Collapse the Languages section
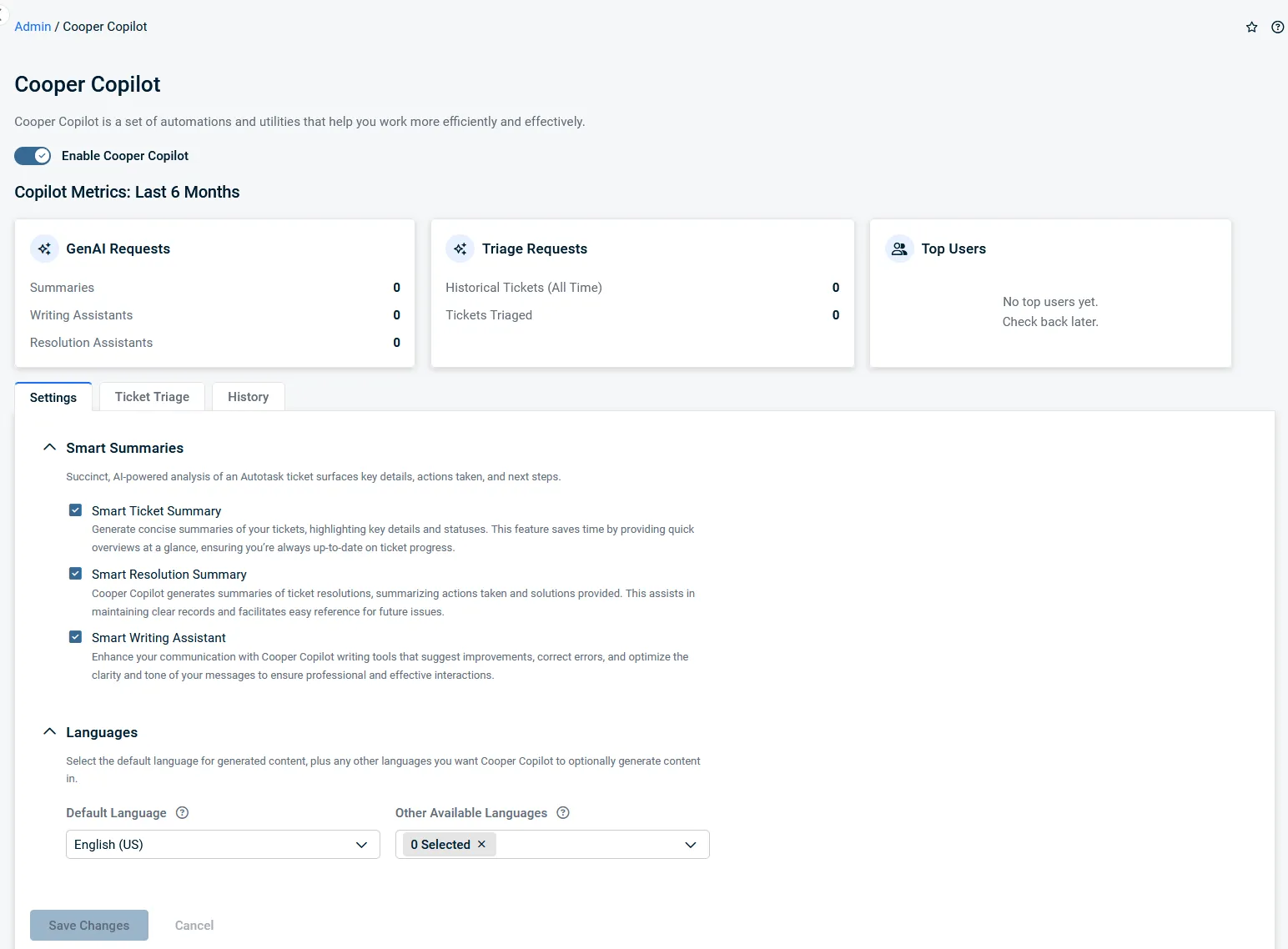1288x949 pixels. coord(50,732)
